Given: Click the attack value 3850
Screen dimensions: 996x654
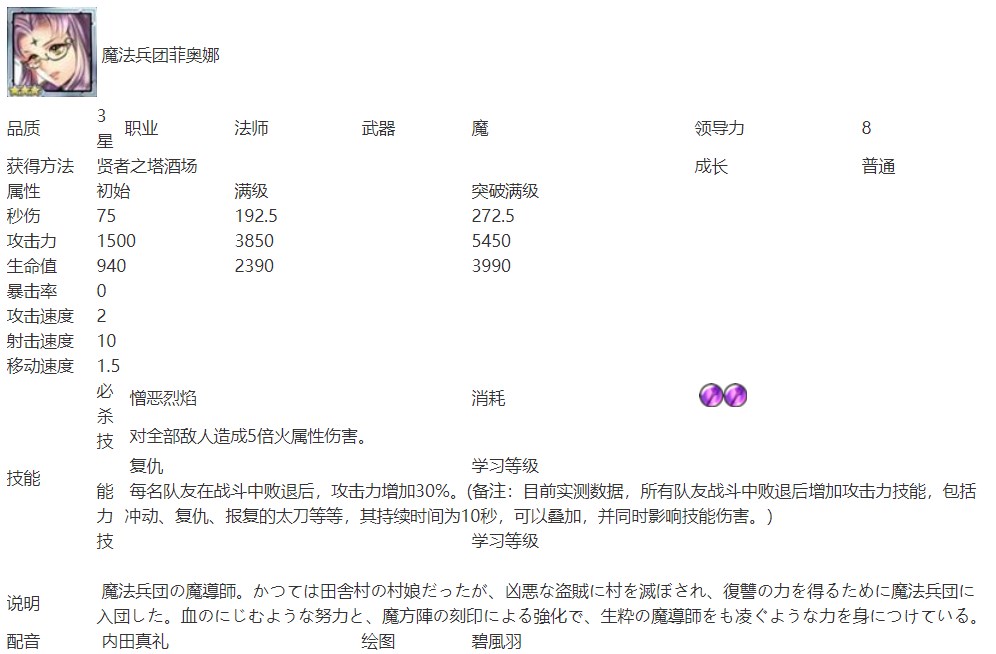Looking at the screenshot, I should click(x=254, y=241).
